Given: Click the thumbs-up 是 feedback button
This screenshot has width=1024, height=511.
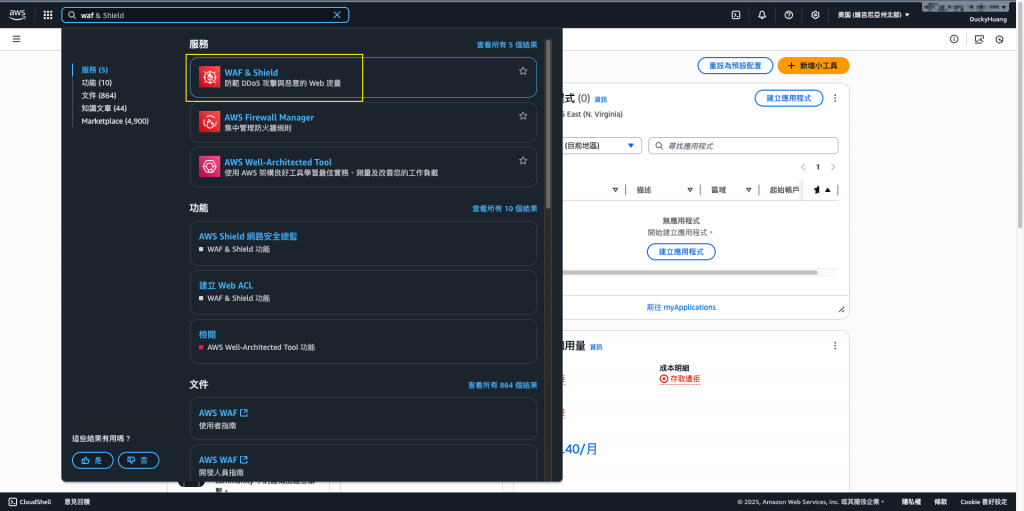Looking at the screenshot, I should click(x=93, y=460).
